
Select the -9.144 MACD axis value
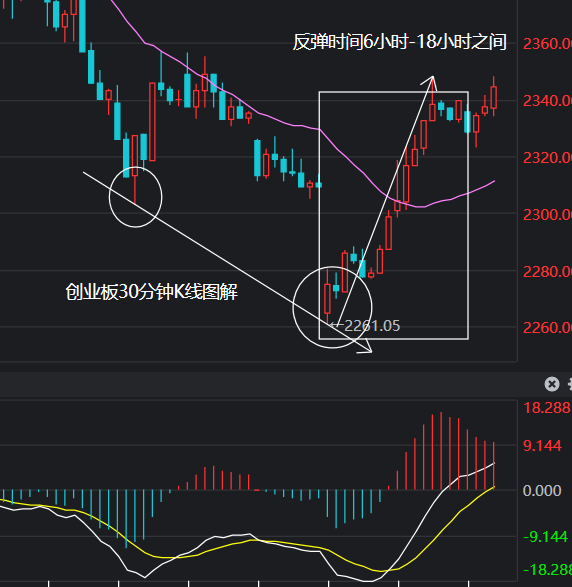pos(545,536)
